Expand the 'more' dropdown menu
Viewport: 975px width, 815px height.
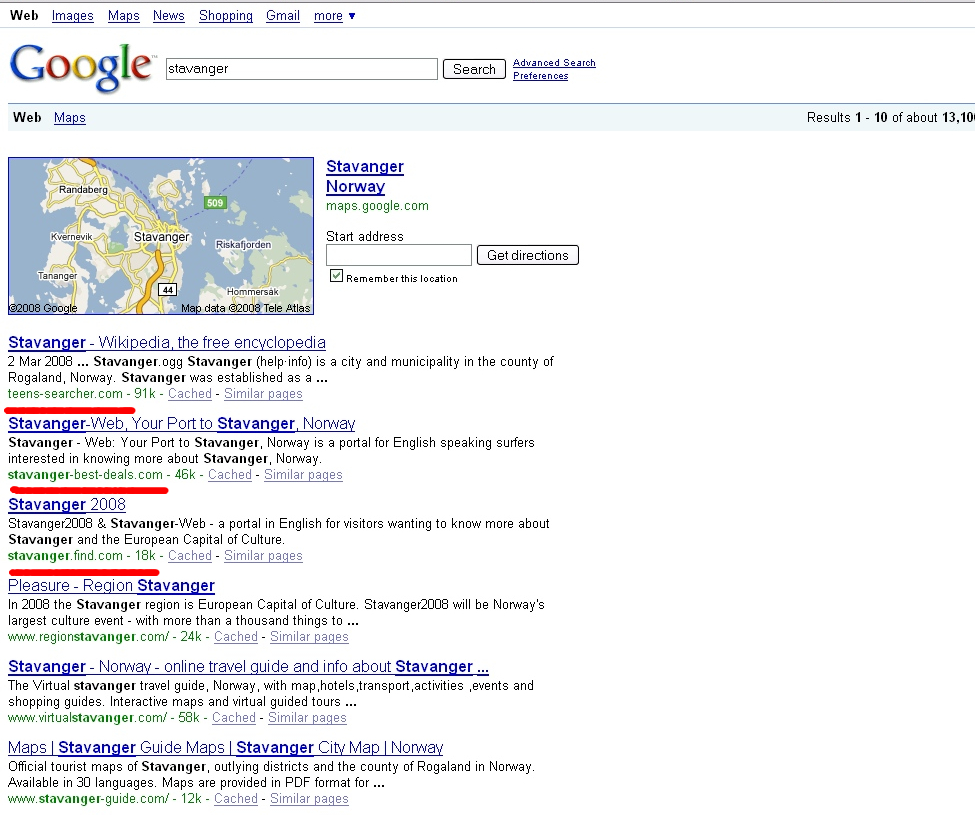[x=334, y=16]
